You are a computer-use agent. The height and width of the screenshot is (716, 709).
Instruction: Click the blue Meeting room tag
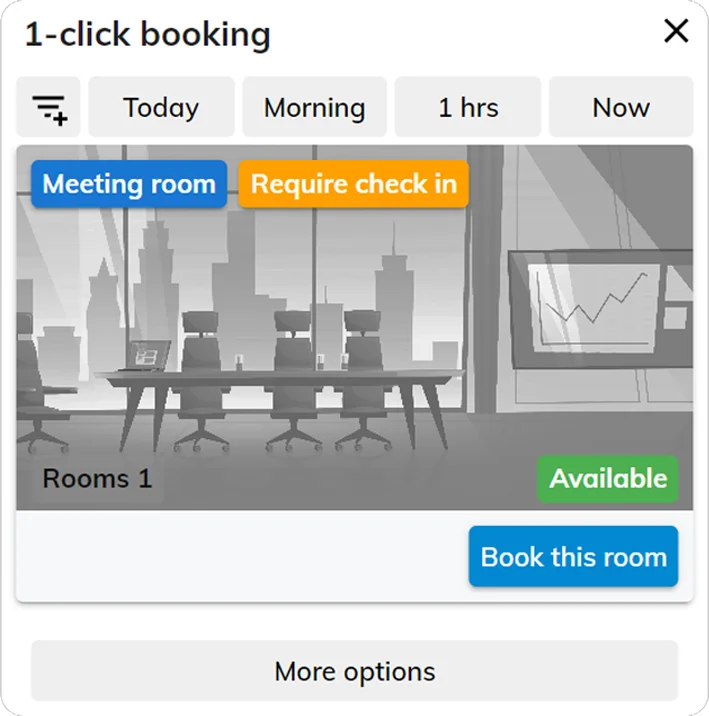tap(129, 185)
